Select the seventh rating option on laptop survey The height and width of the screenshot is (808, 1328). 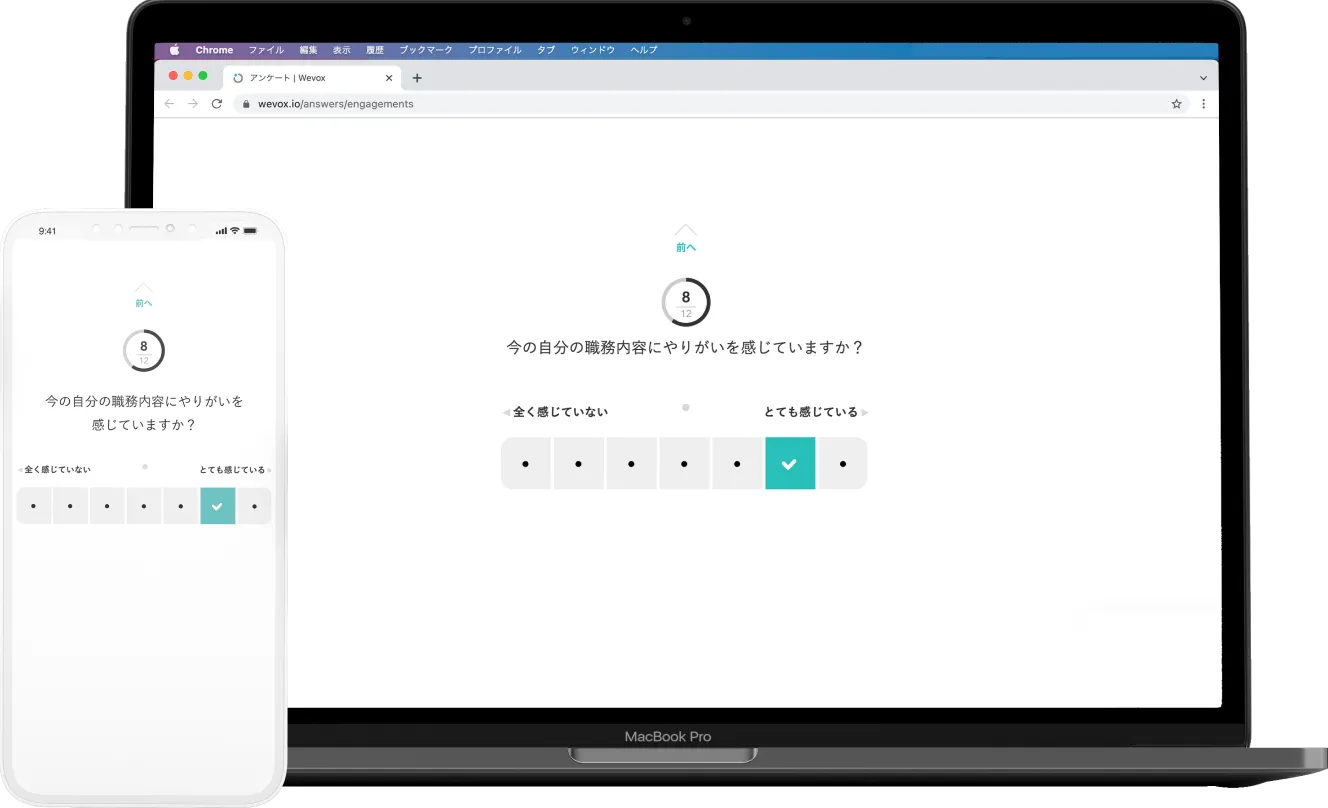coord(843,464)
